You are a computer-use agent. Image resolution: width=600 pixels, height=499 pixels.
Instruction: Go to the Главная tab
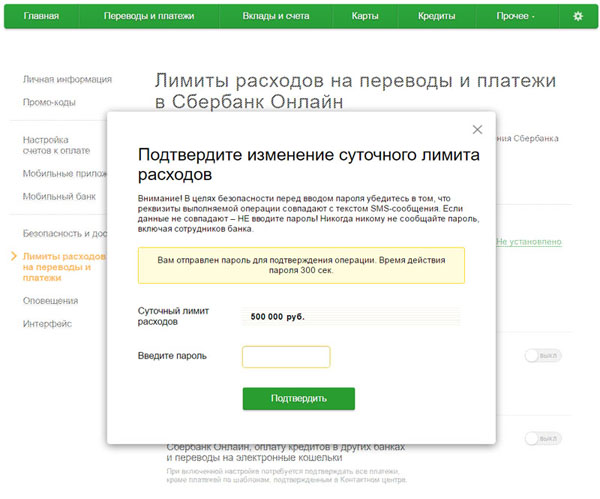[41, 16]
